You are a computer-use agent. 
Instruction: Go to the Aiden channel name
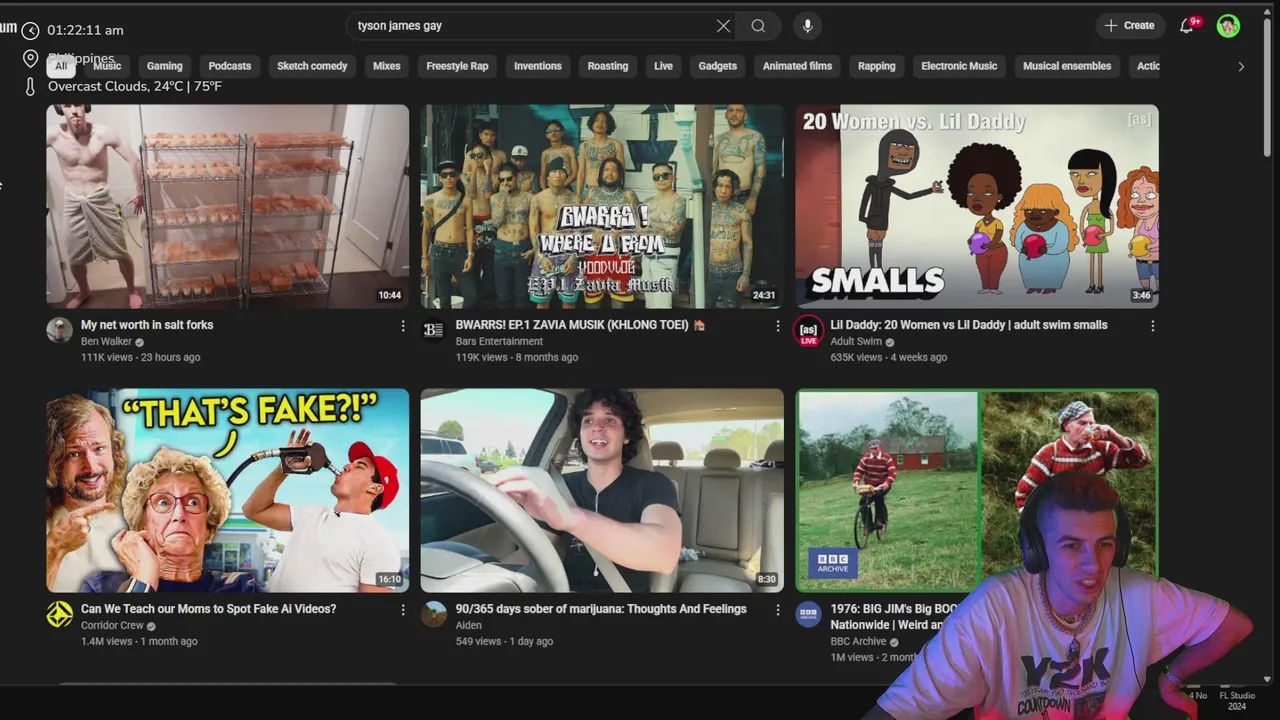click(x=469, y=626)
